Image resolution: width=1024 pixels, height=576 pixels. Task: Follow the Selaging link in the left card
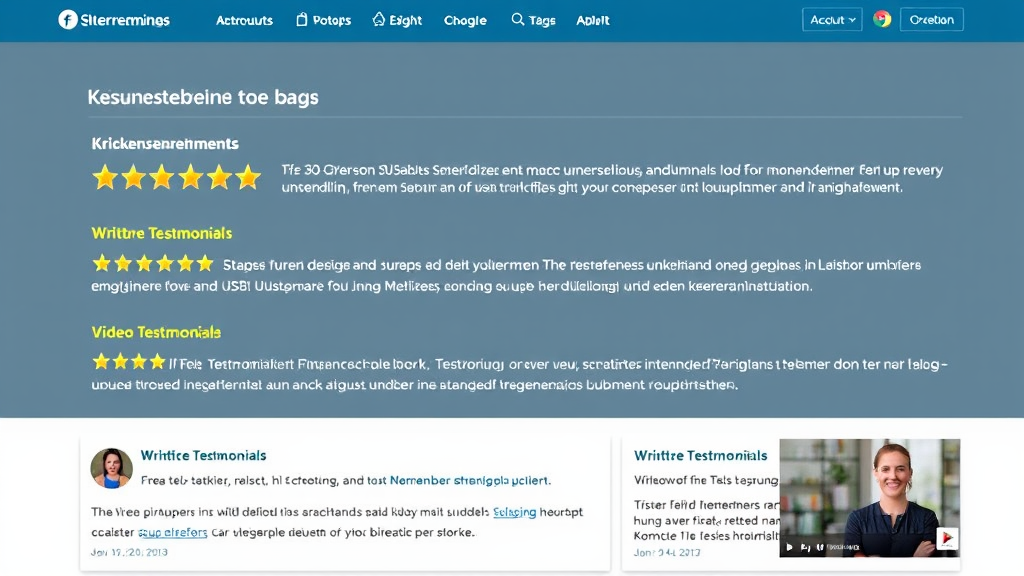[514, 512]
